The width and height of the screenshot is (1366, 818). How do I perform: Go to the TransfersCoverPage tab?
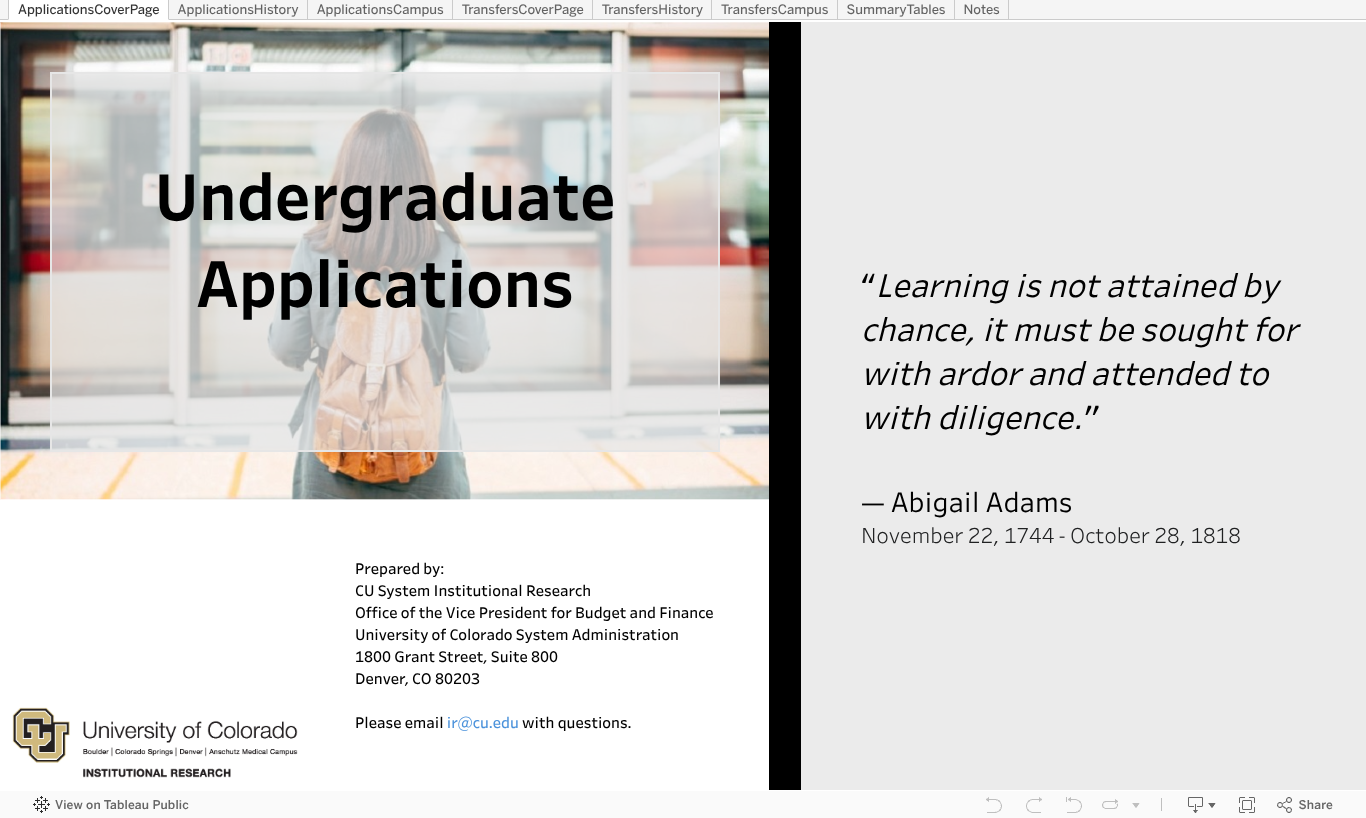[522, 10]
